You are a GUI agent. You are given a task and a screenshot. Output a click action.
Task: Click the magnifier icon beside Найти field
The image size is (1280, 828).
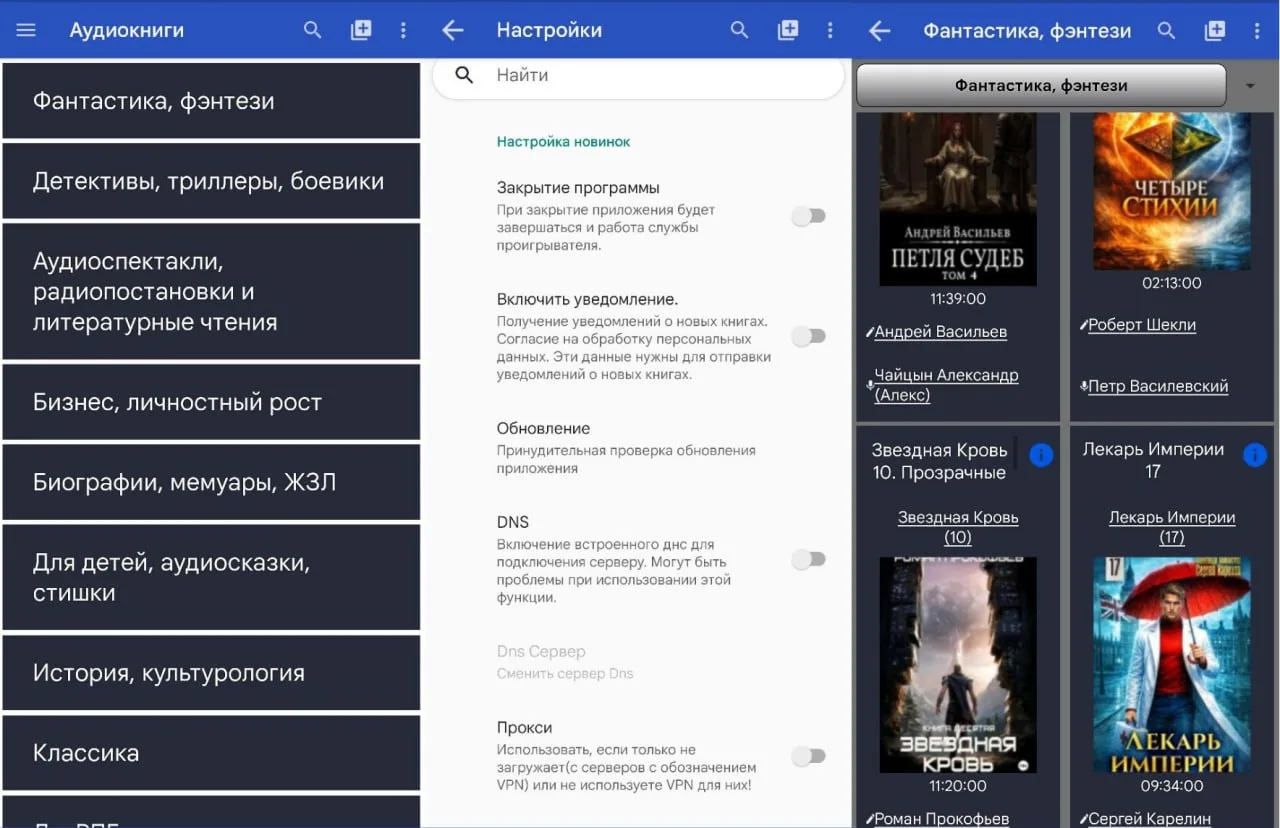tap(464, 75)
